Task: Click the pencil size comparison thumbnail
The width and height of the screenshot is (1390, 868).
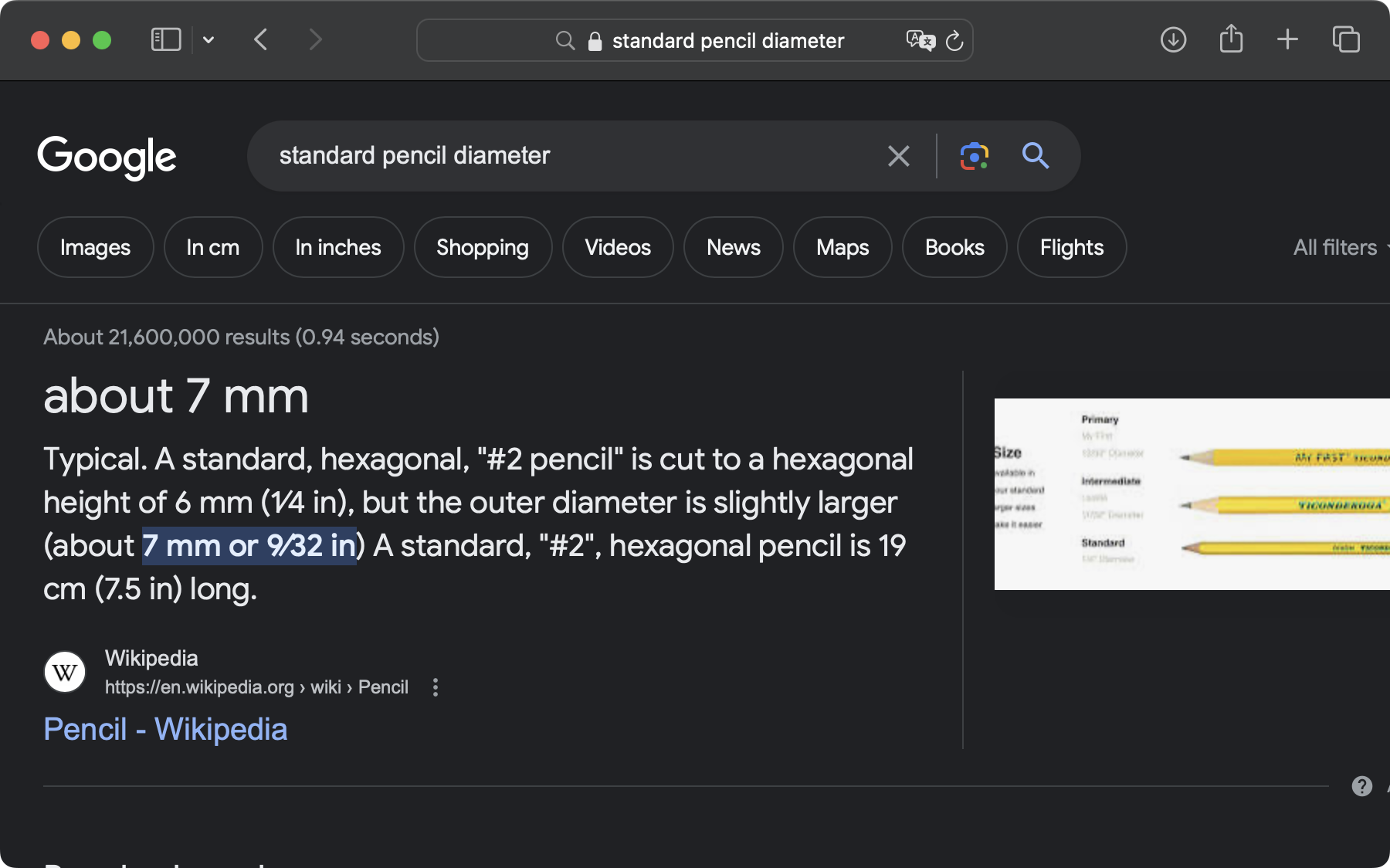Action: 1192,494
